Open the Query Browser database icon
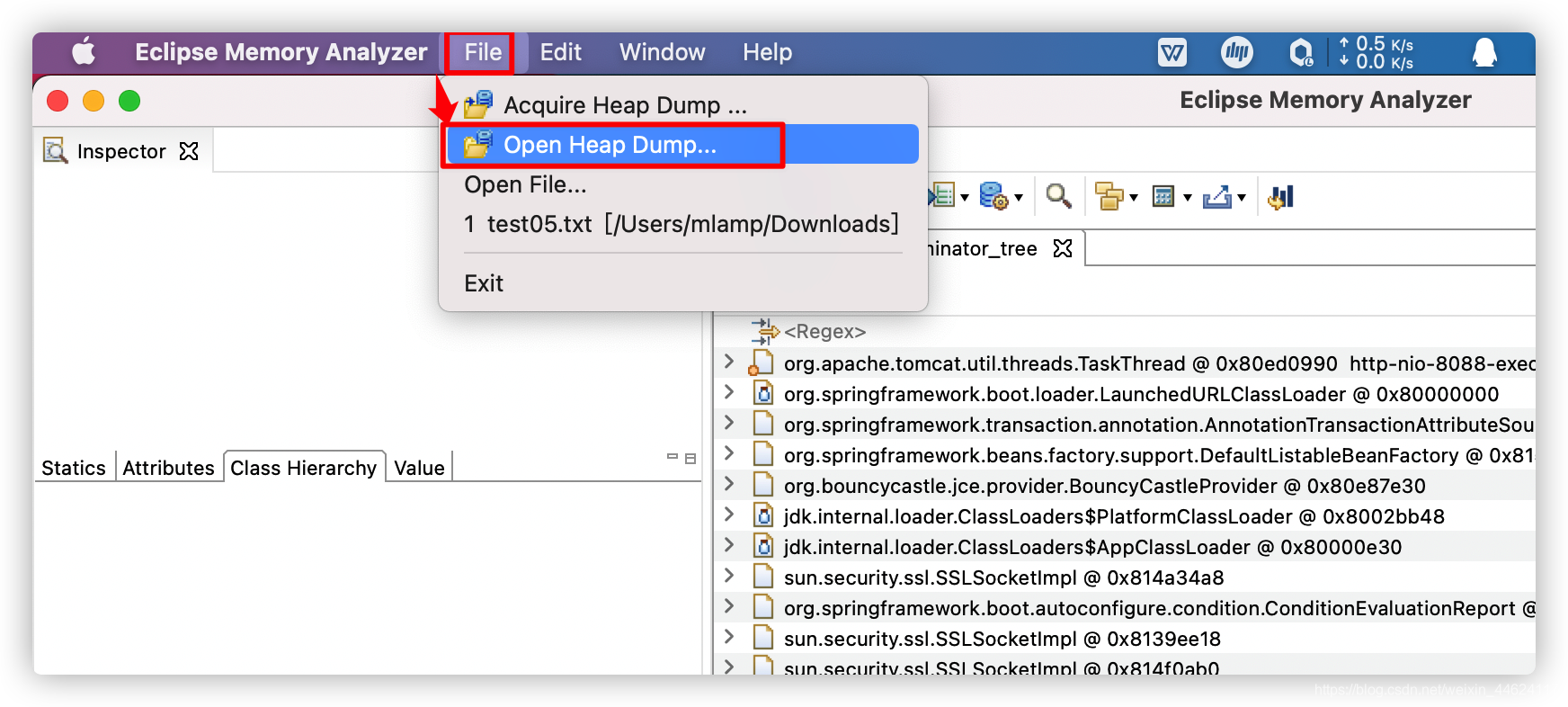 point(993,195)
